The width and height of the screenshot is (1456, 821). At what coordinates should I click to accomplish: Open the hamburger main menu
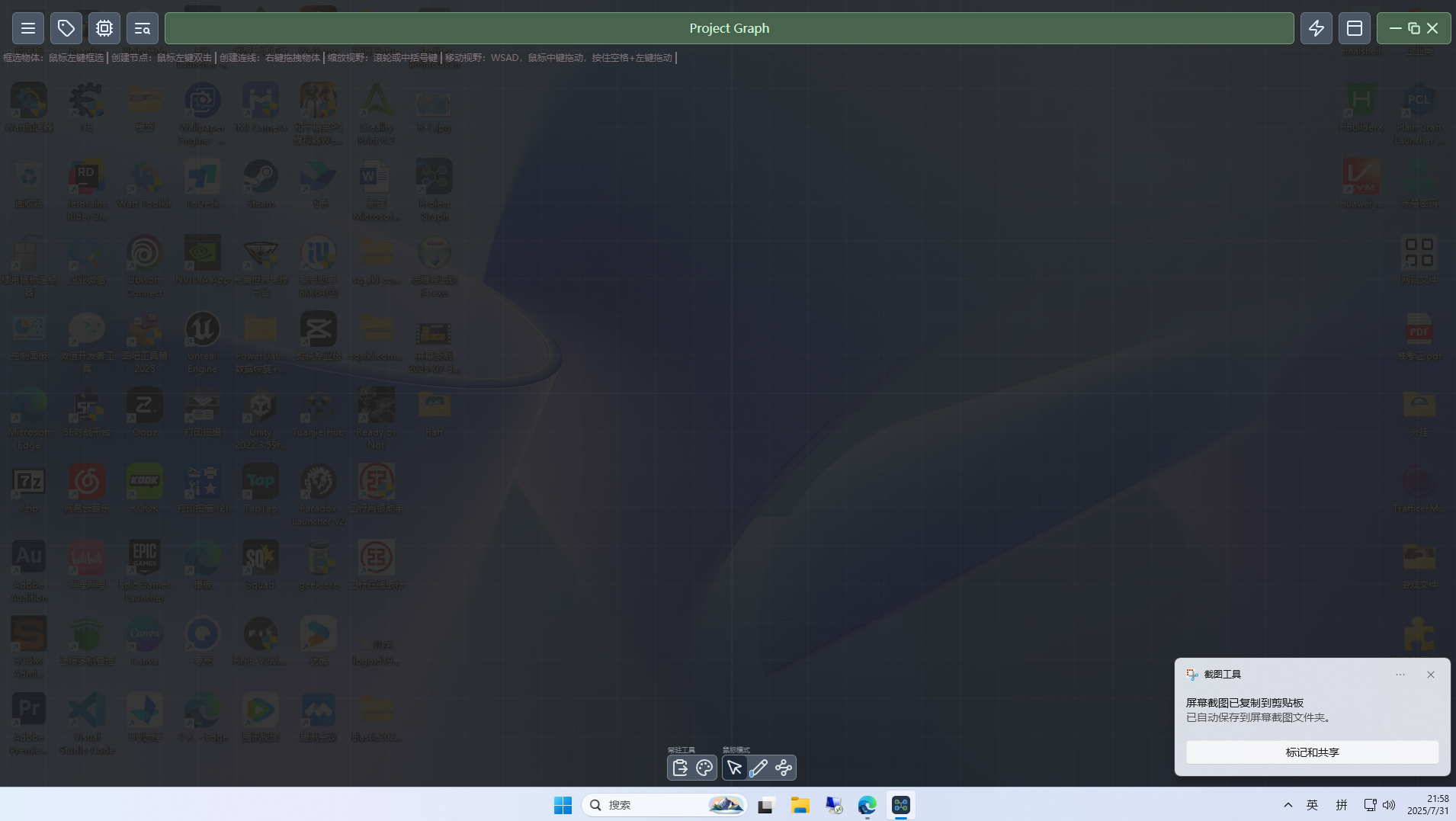click(28, 28)
